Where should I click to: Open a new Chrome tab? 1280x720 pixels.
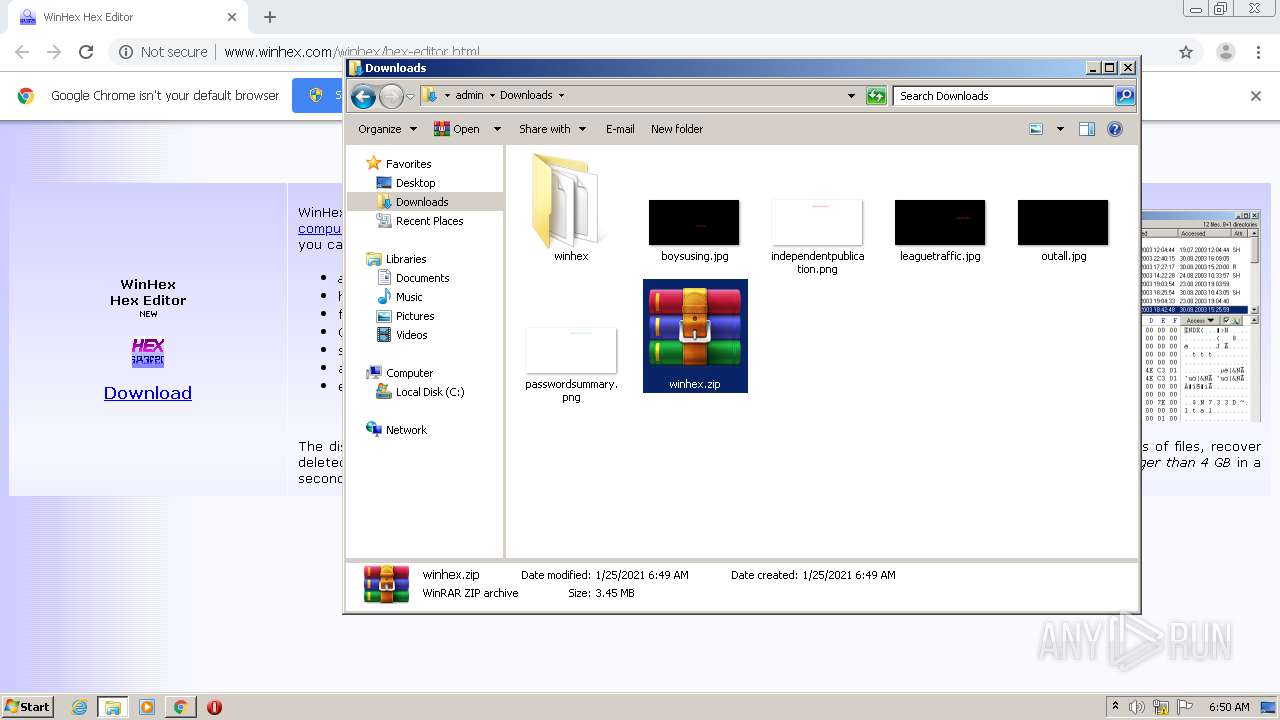(x=270, y=17)
